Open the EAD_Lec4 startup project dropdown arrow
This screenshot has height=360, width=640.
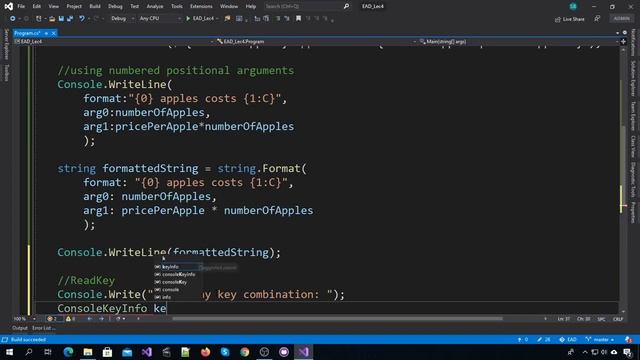[217, 19]
